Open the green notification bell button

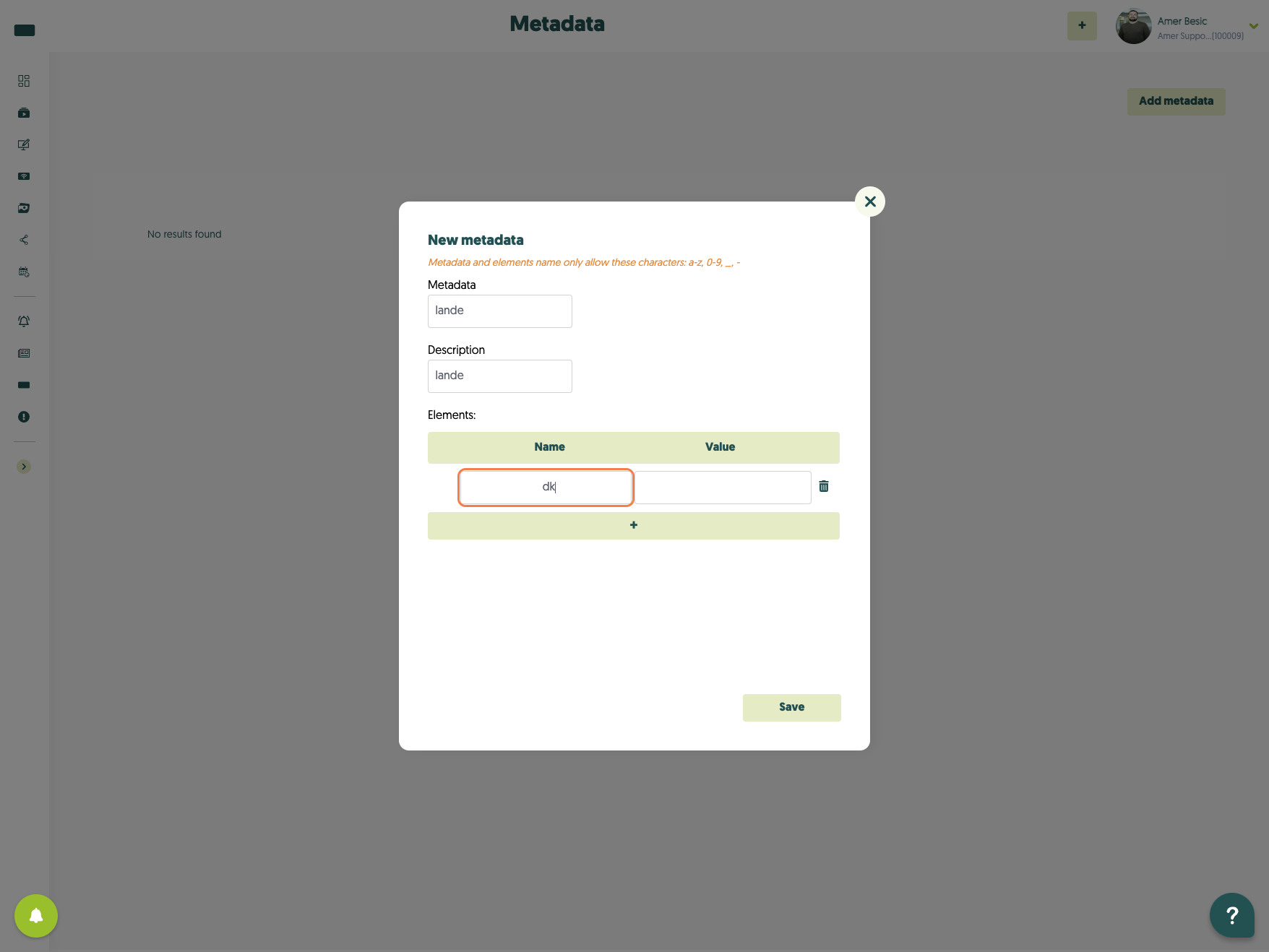point(36,916)
